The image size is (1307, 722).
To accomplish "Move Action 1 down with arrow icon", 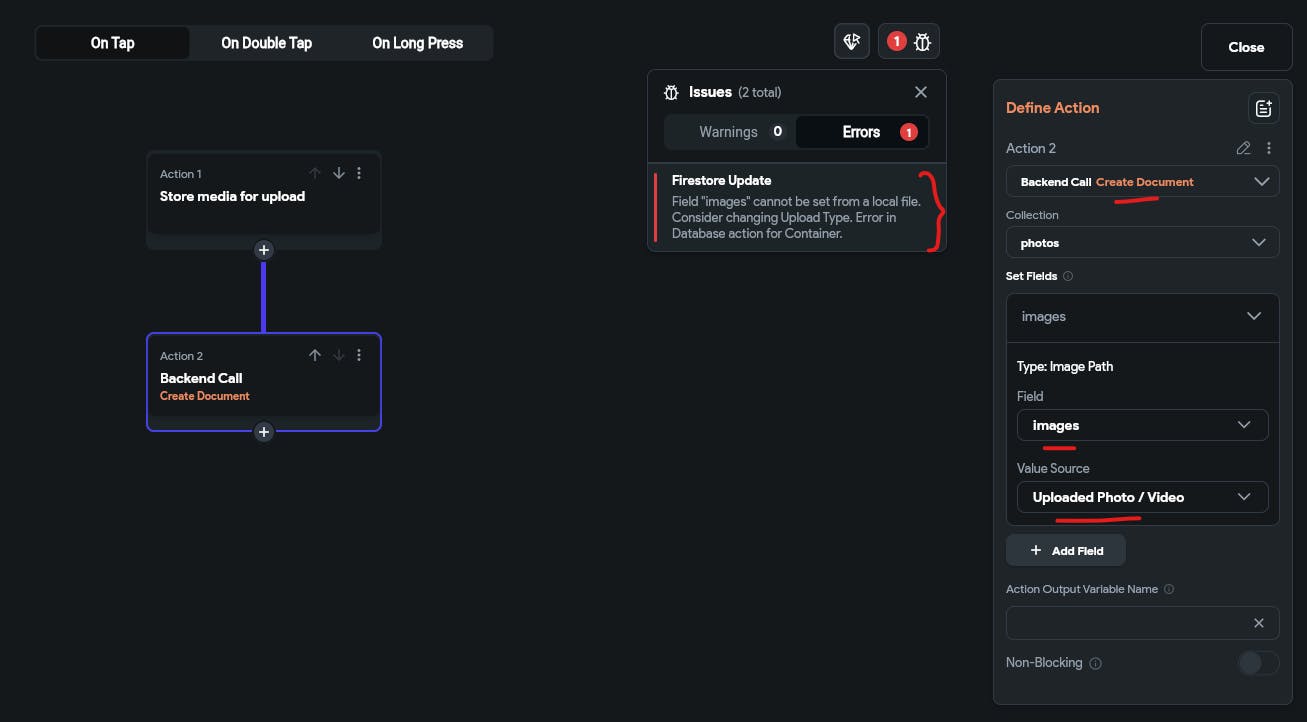I will point(339,173).
